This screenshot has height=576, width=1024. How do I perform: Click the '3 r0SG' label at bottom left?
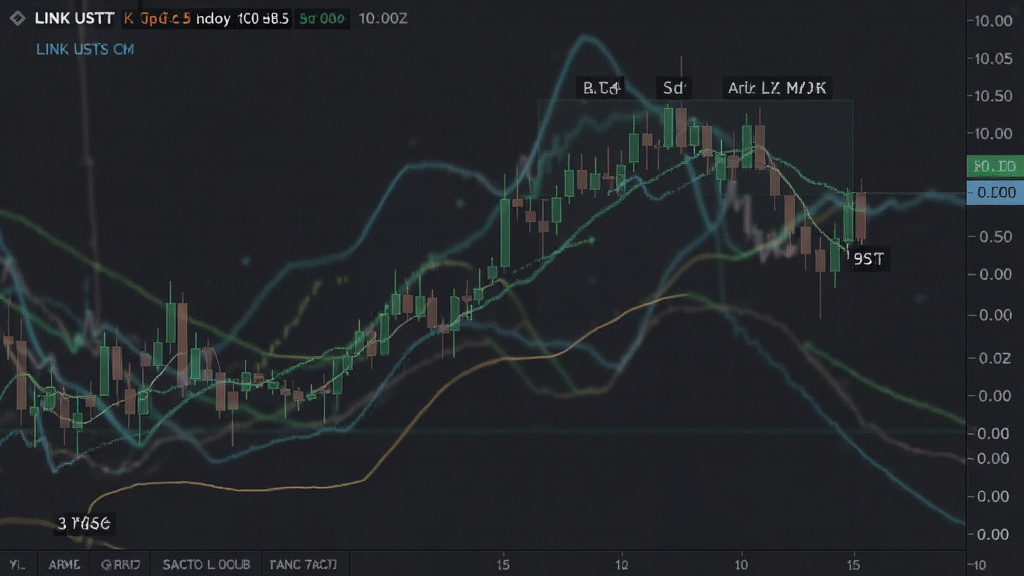84,523
